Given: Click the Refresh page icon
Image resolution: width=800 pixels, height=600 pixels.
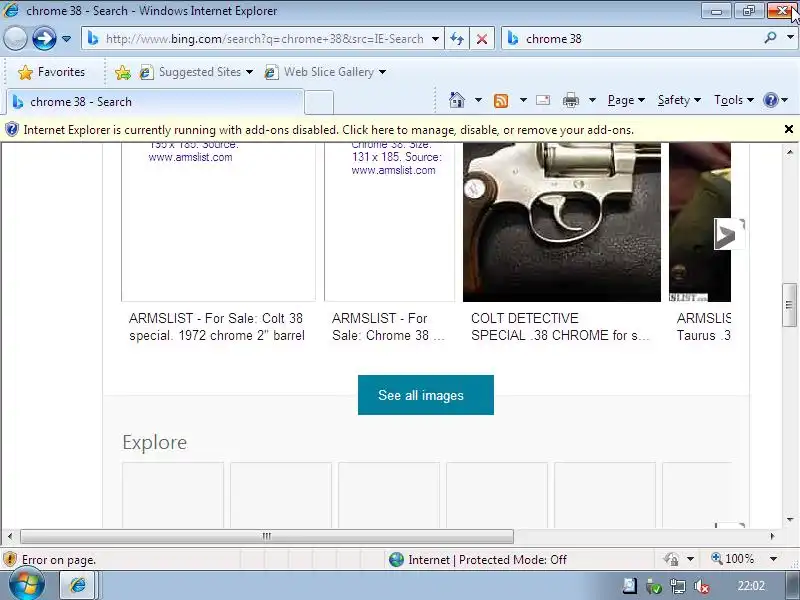Looking at the screenshot, I should click(457, 39).
